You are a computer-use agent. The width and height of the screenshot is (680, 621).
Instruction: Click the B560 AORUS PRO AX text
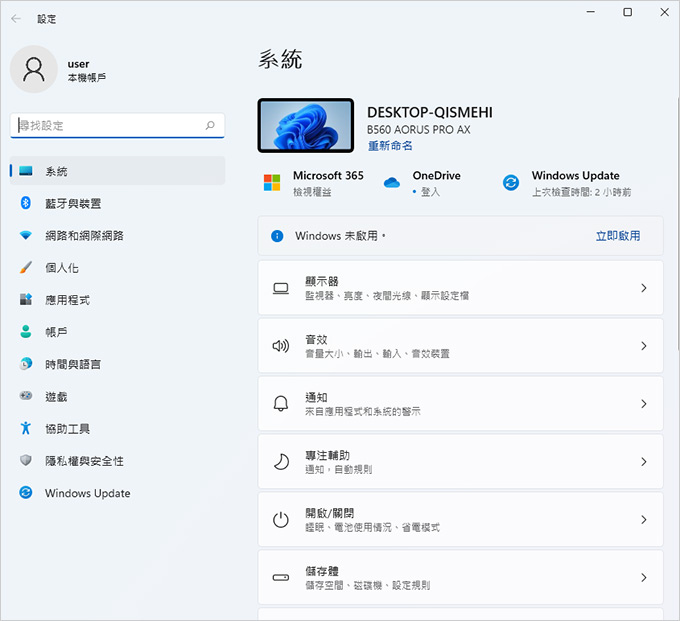[x=418, y=130]
